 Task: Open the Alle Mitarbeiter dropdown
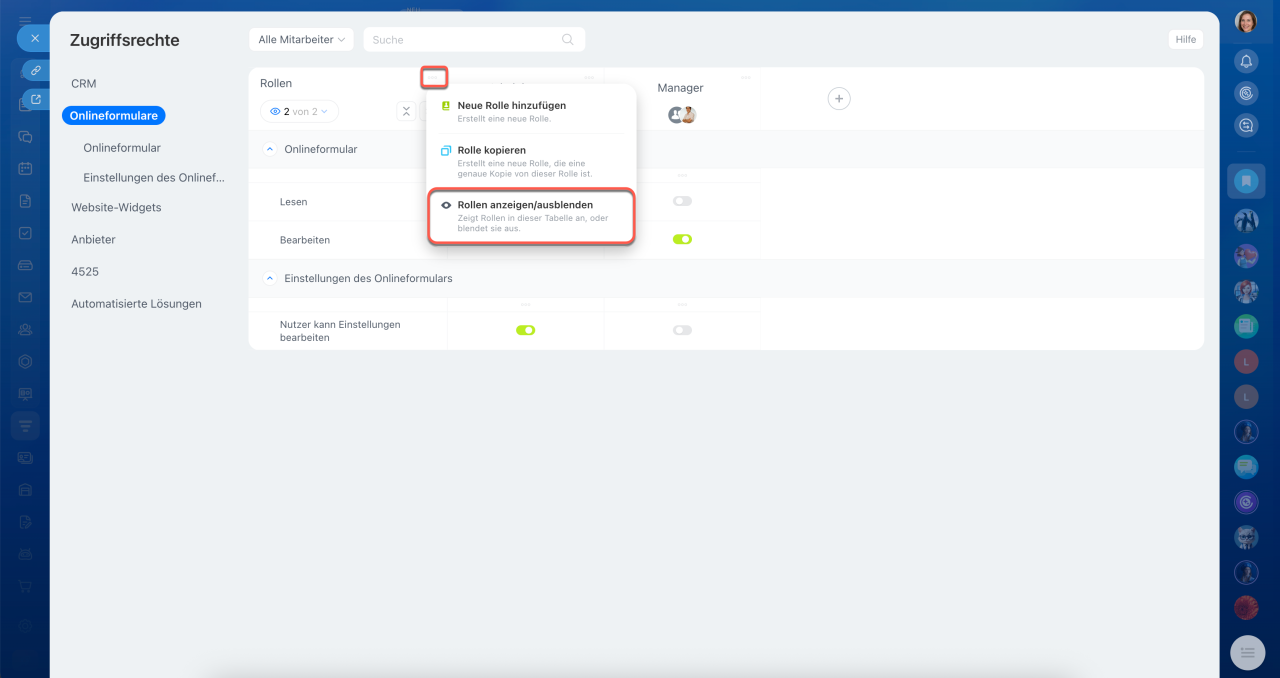tap(301, 40)
